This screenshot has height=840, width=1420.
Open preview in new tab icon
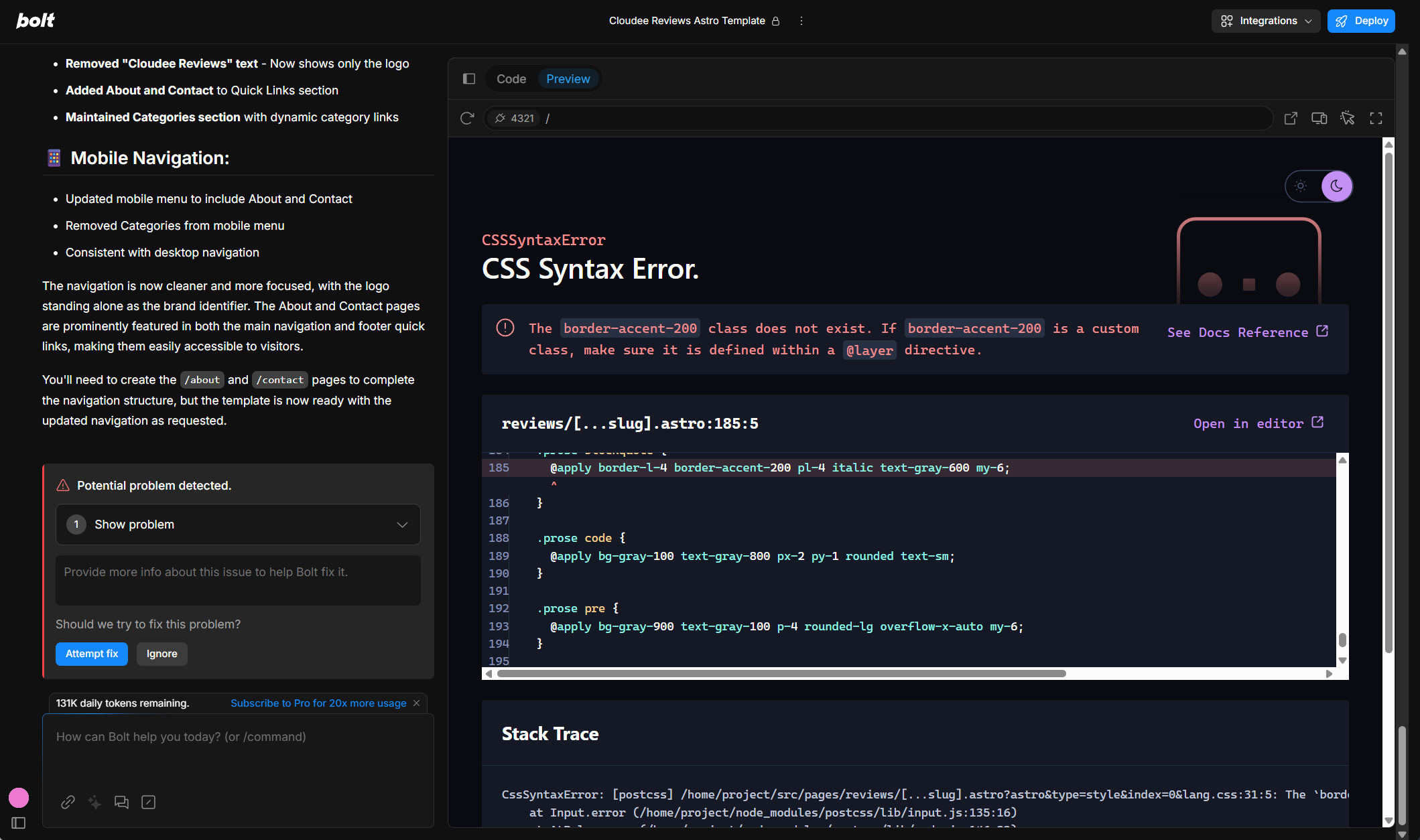pos(1291,118)
